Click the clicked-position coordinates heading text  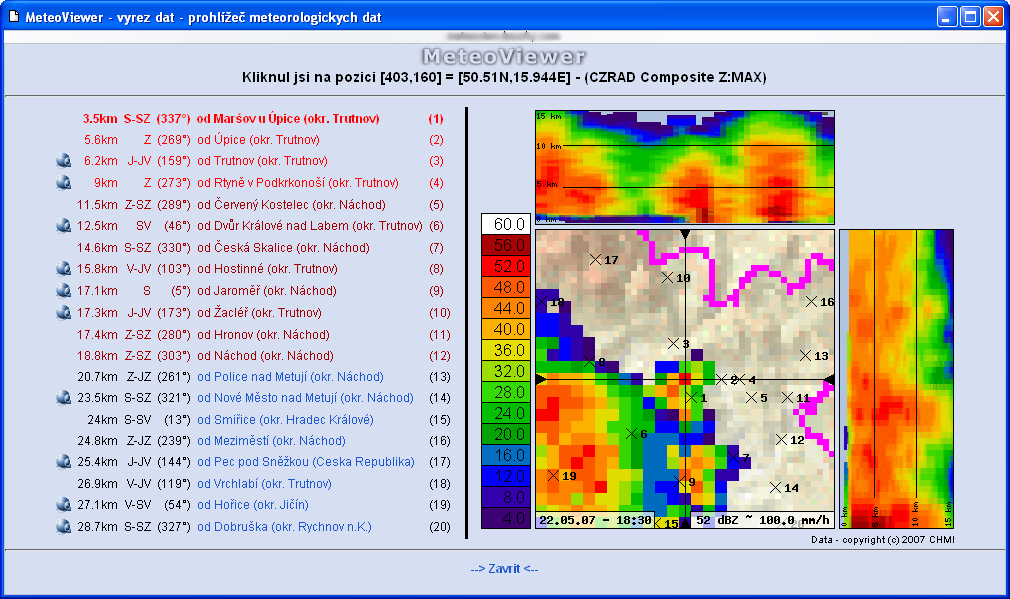pyautogui.click(x=504, y=77)
